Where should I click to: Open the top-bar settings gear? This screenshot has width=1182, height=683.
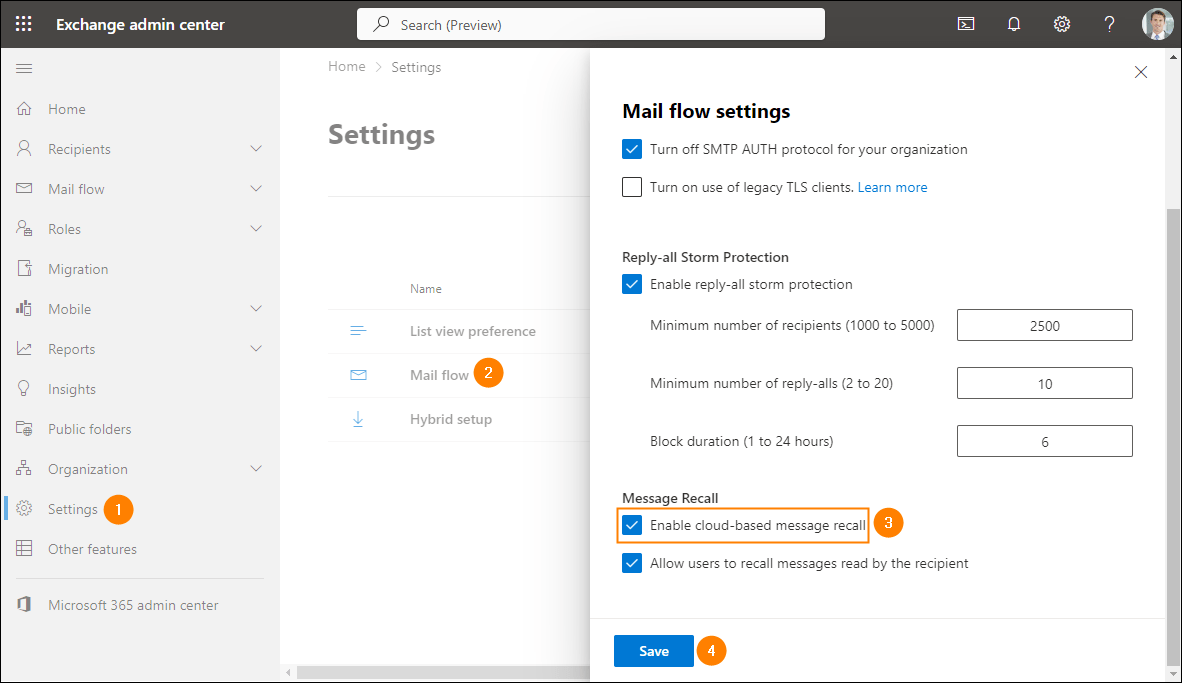click(x=1061, y=23)
